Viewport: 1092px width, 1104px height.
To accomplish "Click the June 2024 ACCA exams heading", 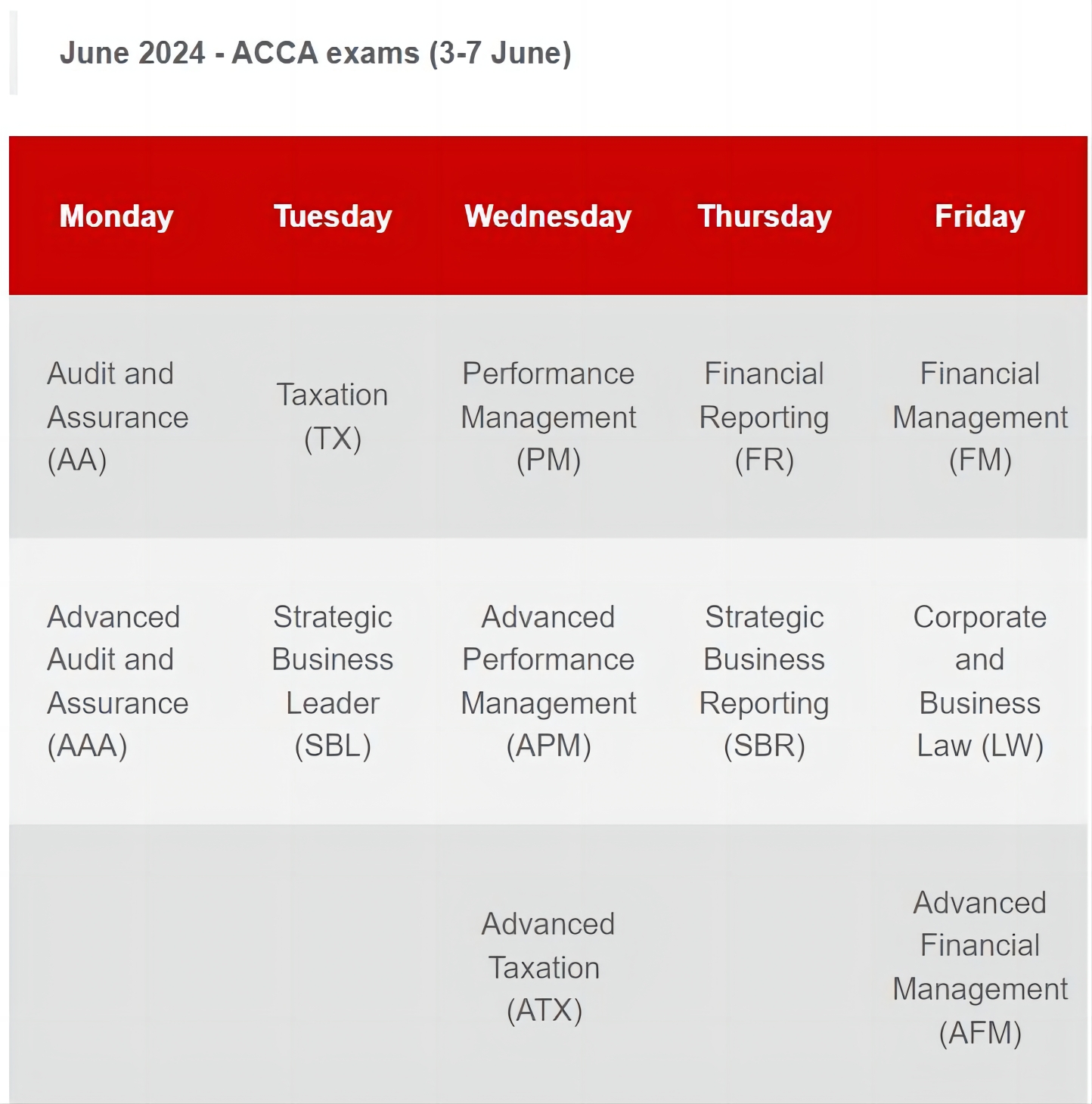I will (x=315, y=54).
